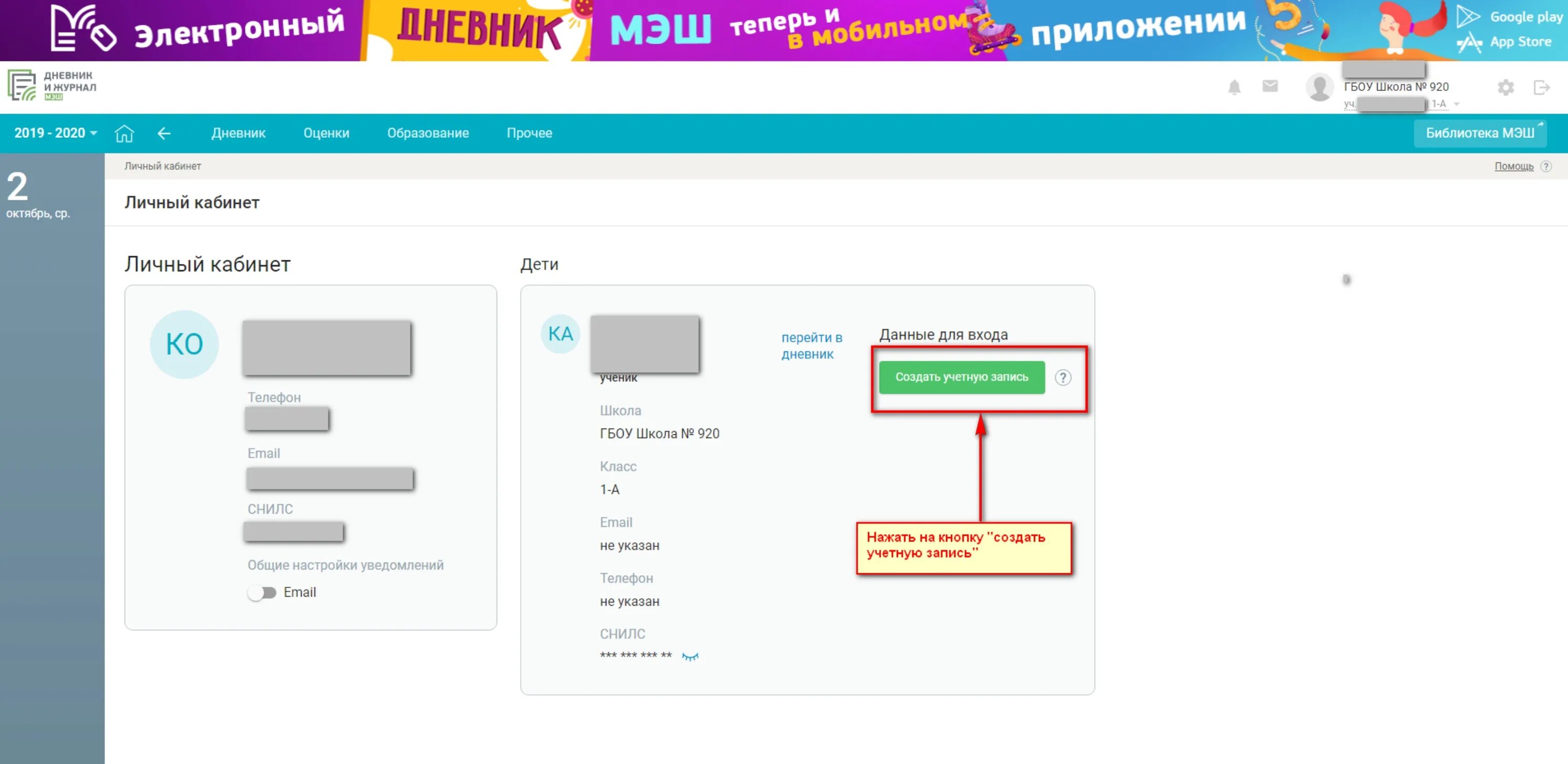Open the Дневник menu dropdown
Viewport: 1568px width, 764px height.
point(239,132)
